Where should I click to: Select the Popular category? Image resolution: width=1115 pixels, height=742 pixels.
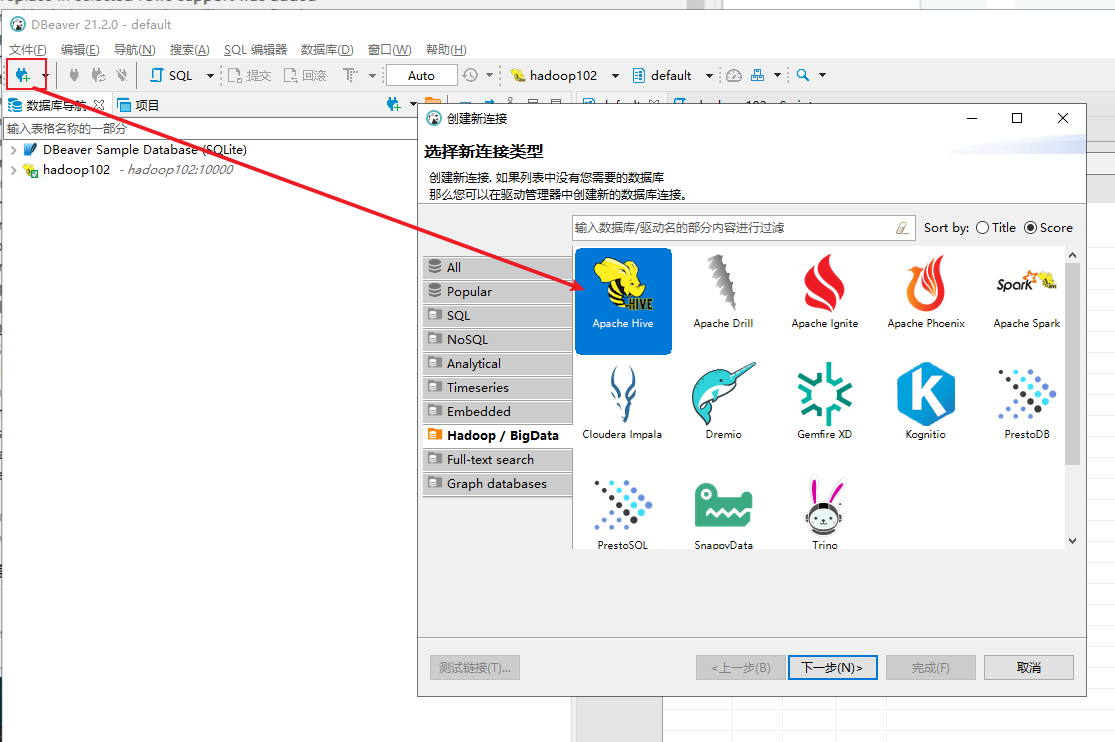(x=497, y=292)
